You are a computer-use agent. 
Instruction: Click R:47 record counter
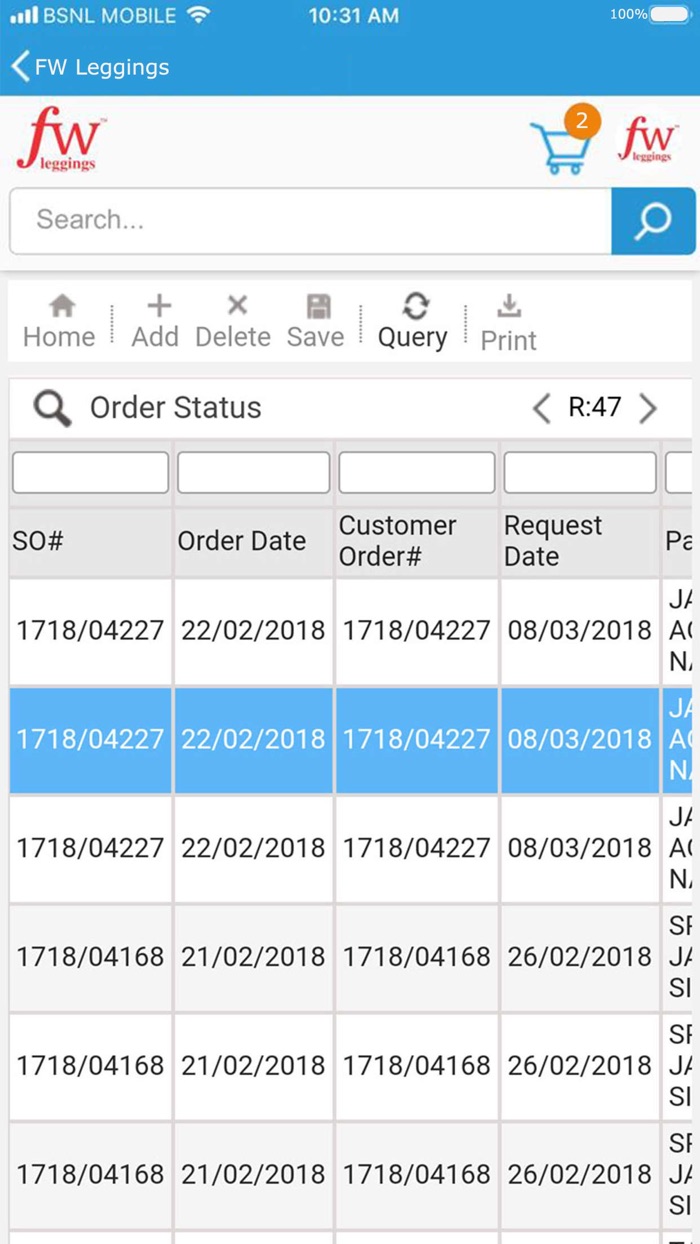595,408
